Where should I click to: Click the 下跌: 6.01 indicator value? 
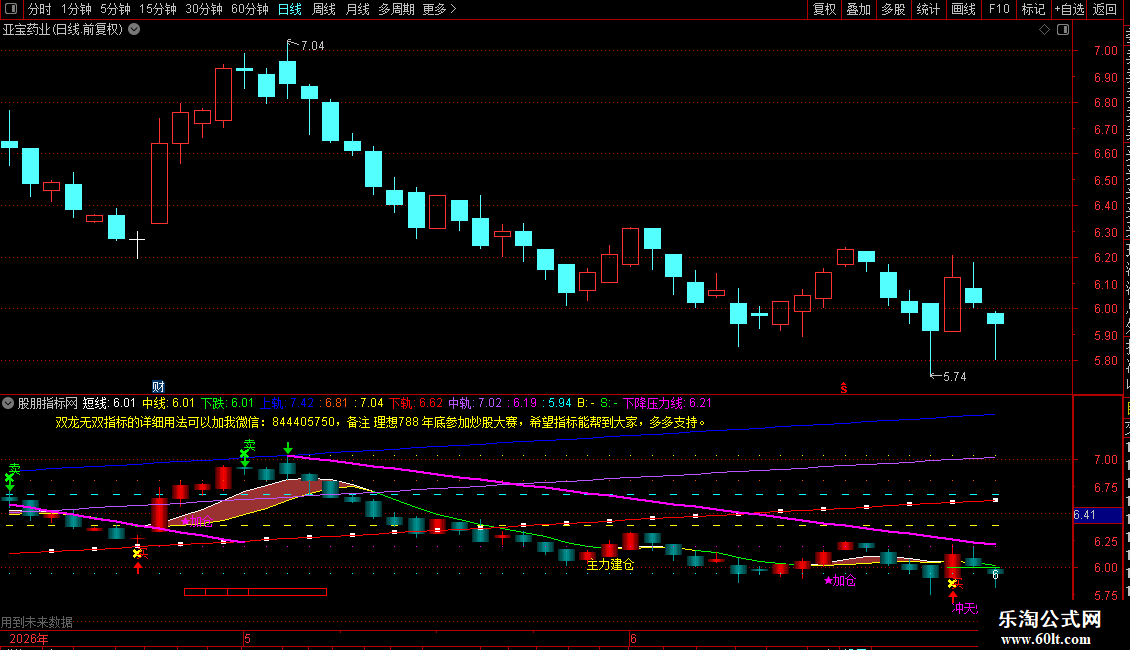227,403
